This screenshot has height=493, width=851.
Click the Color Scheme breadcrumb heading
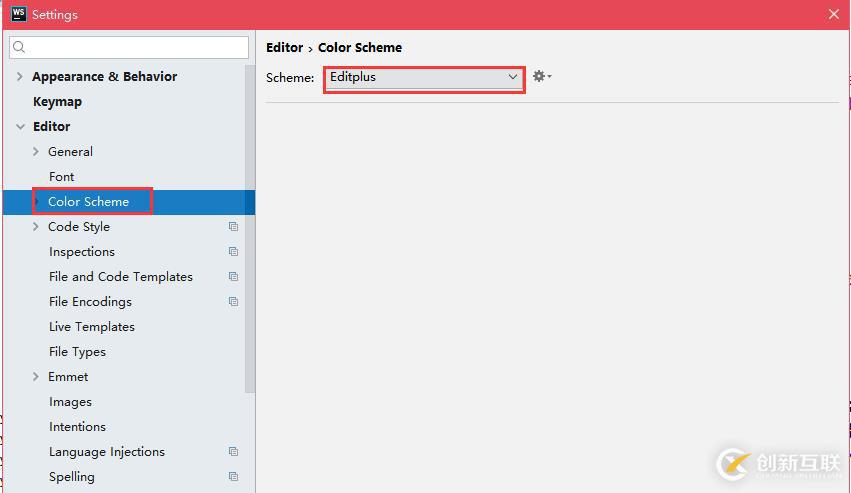[x=360, y=47]
